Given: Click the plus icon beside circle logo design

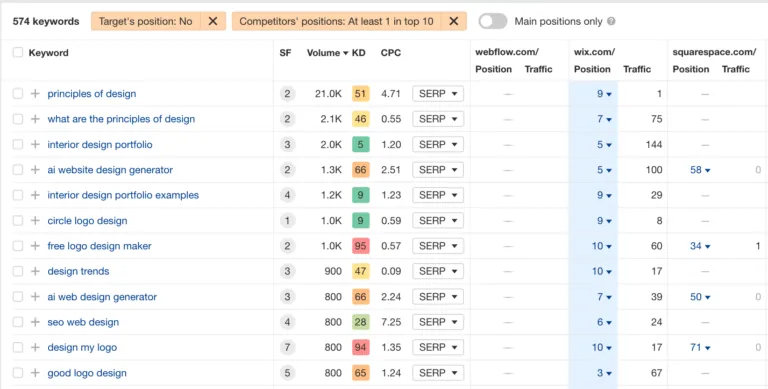Looking at the screenshot, I should (35, 220).
